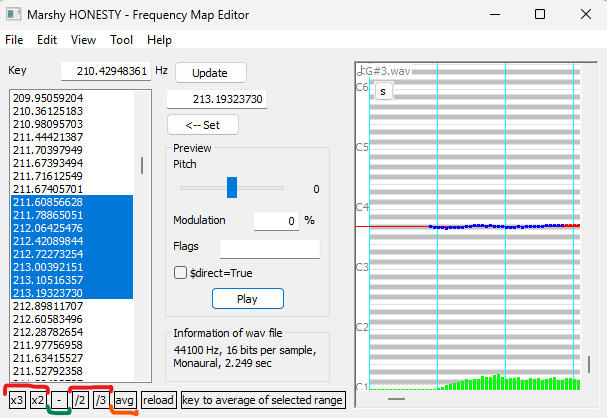Select frequency 212.89811707 in the list

(x=48, y=306)
